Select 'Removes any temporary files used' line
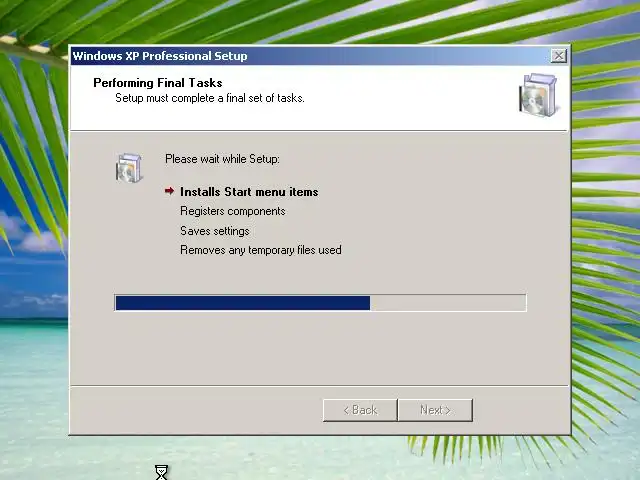640x480 pixels. pos(261,250)
